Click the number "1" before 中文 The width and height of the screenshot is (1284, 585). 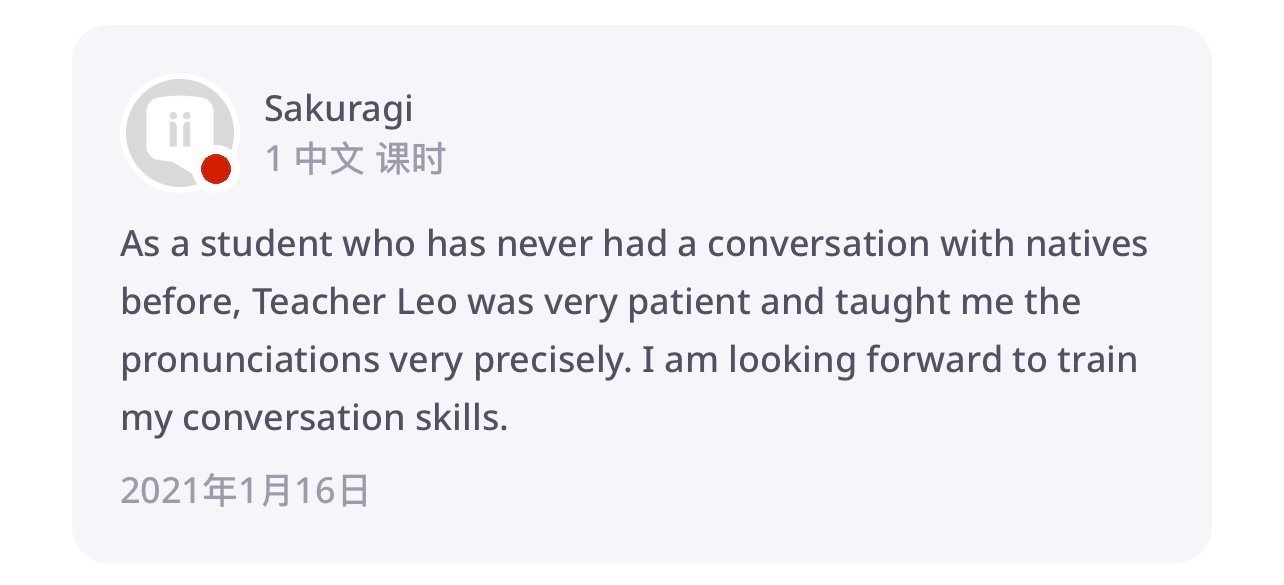click(x=273, y=159)
